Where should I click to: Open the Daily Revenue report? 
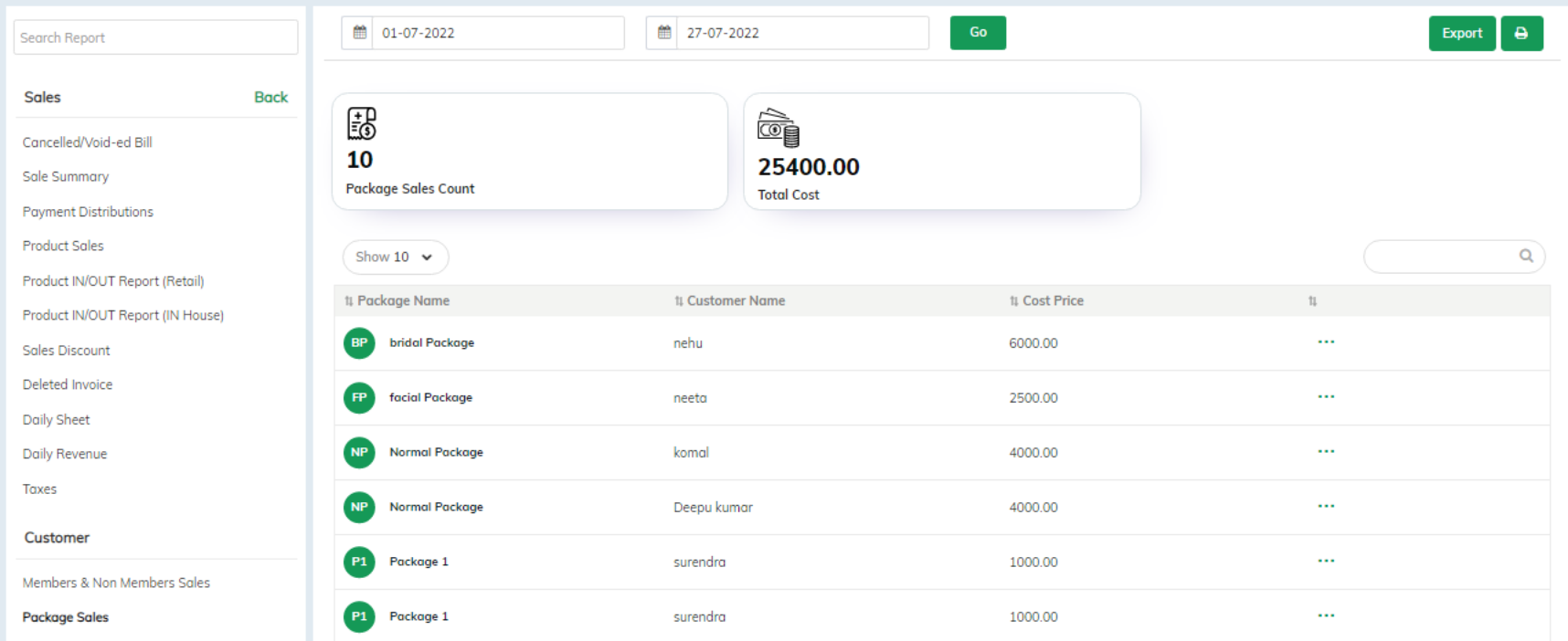pos(65,454)
